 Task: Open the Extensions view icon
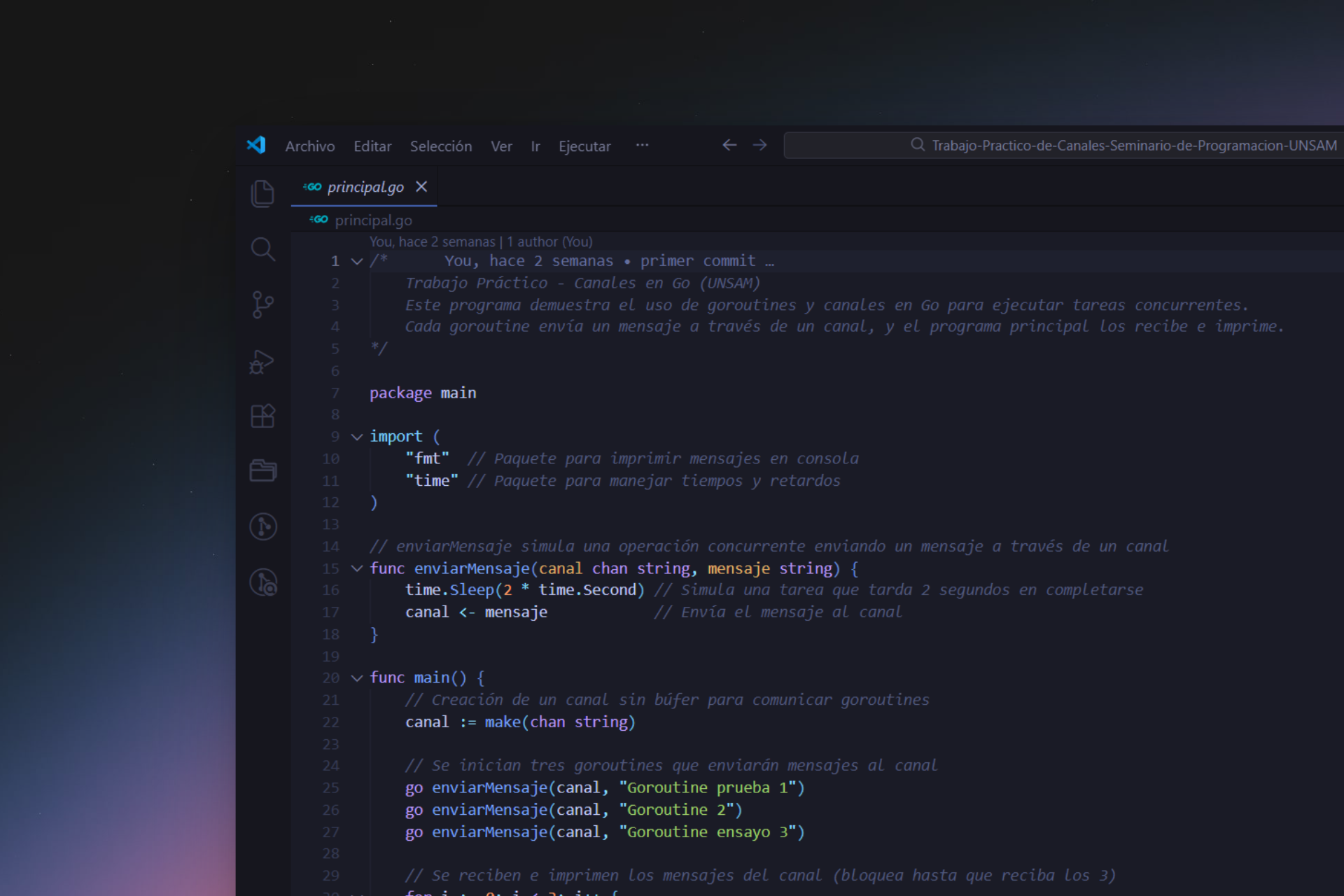[262, 416]
